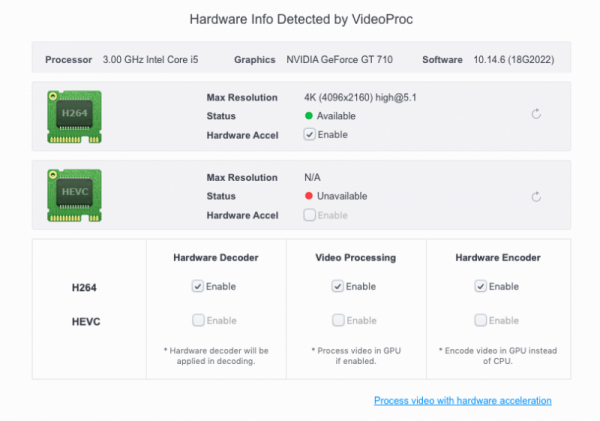Check HEVC Hardware Encoder Enable box
This screenshot has height=421, width=600.
tap(481, 320)
